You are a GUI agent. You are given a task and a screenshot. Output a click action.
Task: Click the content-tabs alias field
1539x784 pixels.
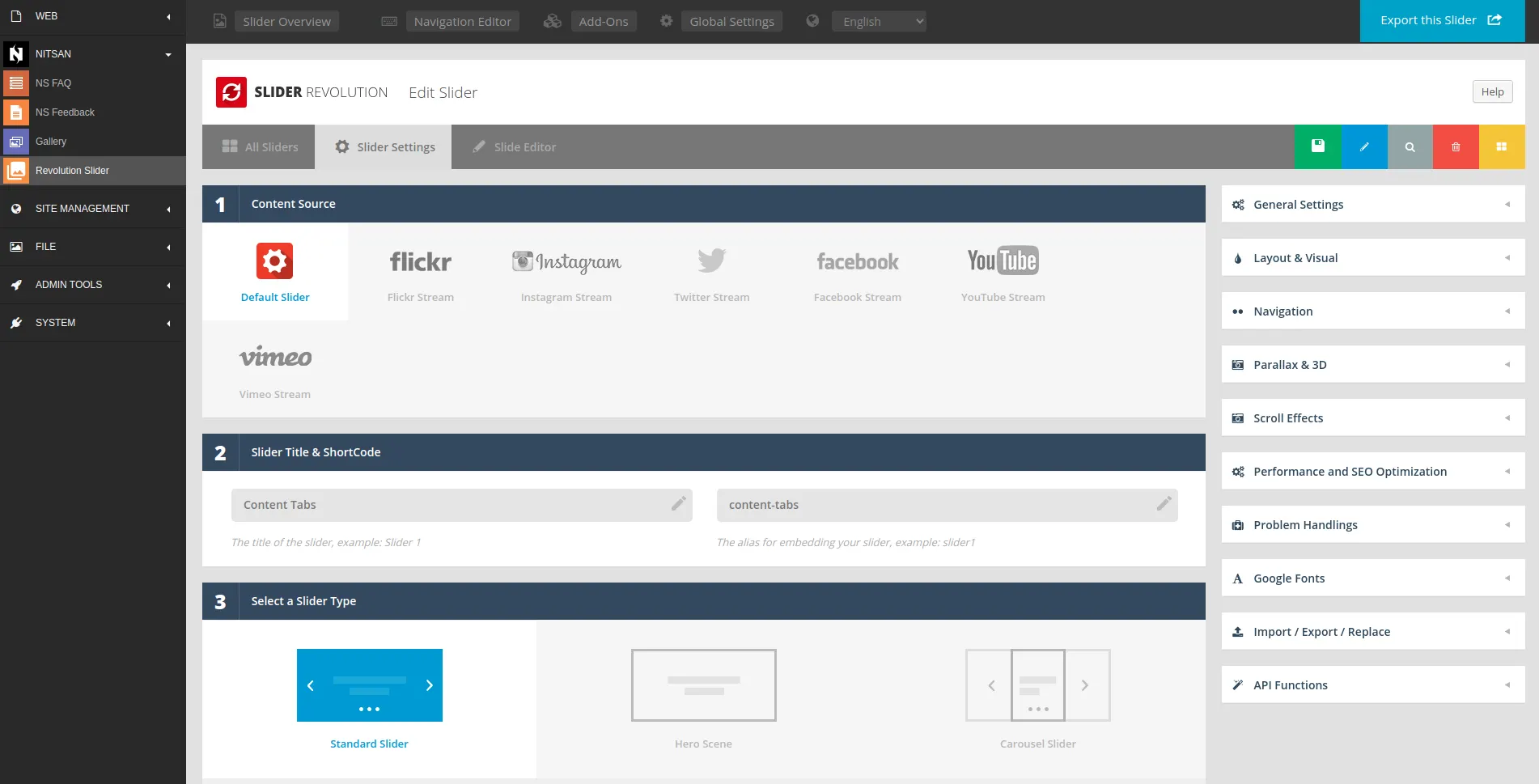click(948, 505)
